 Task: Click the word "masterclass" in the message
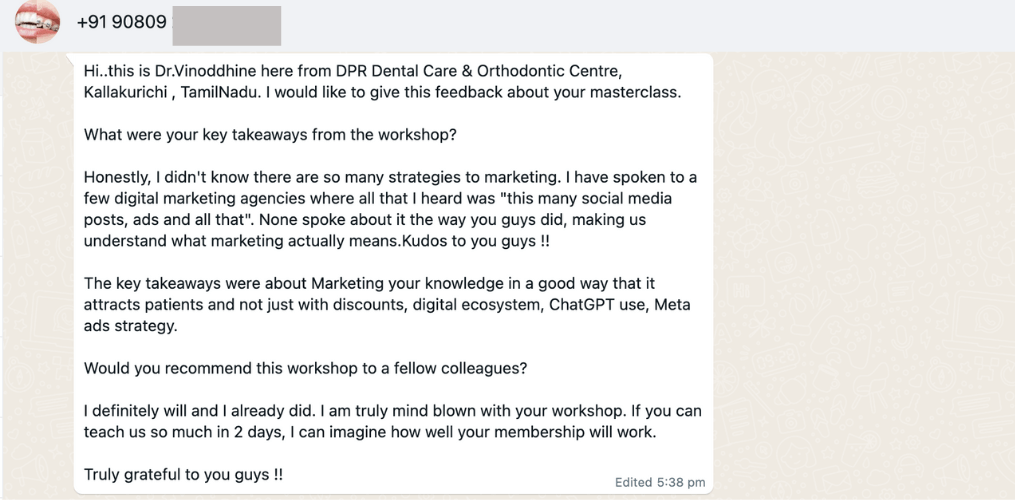point(638,91)
